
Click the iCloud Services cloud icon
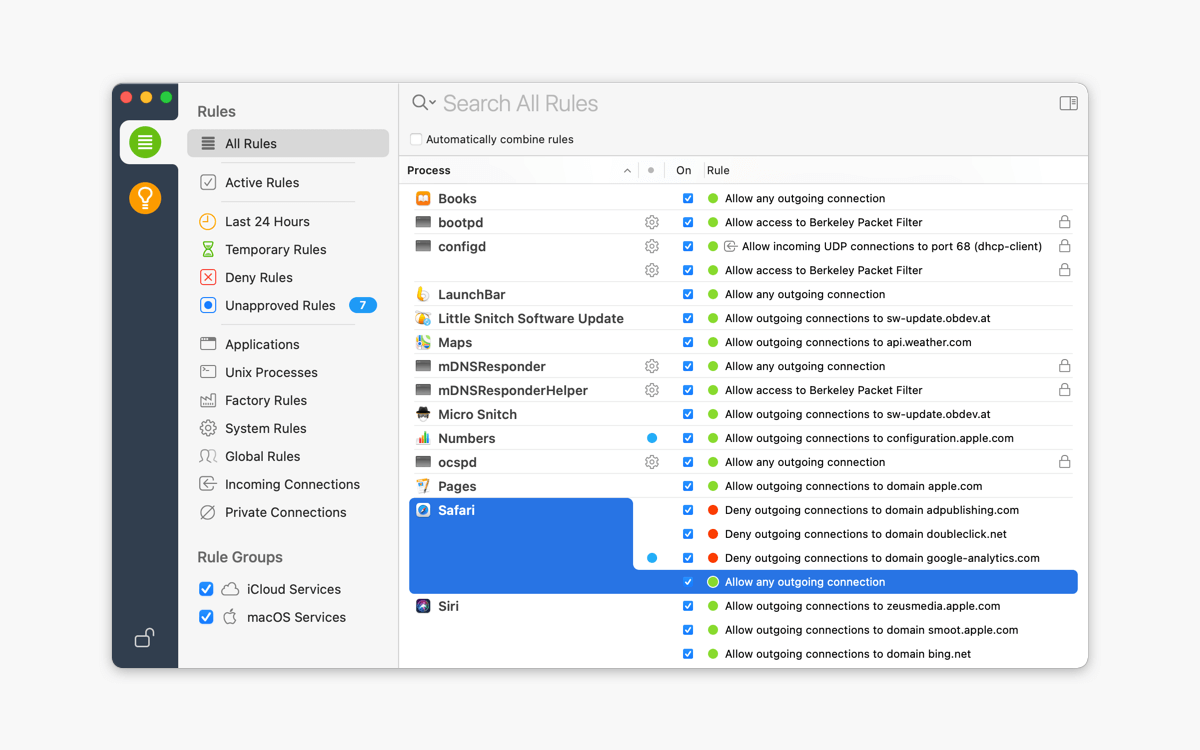pyautogui.click(x=230, y=589)
